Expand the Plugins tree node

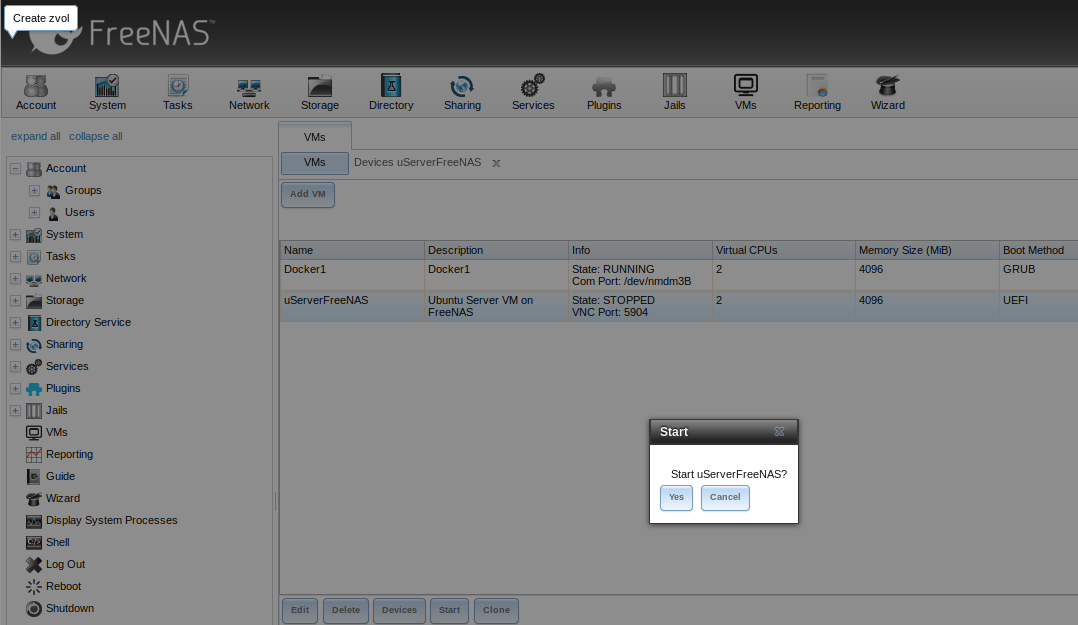click(15, 388)
